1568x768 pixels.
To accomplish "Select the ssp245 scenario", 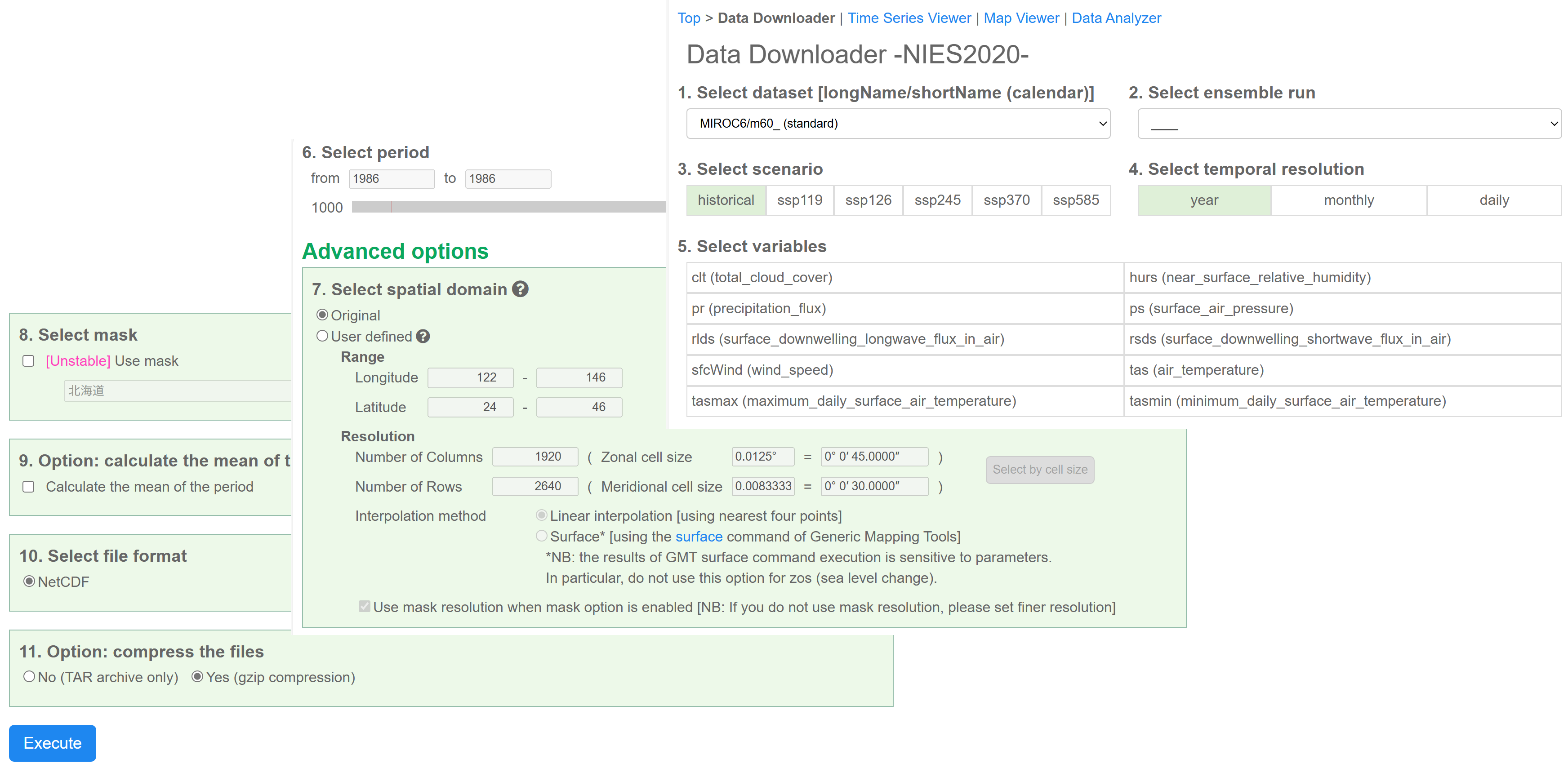I will coord(937,200).
